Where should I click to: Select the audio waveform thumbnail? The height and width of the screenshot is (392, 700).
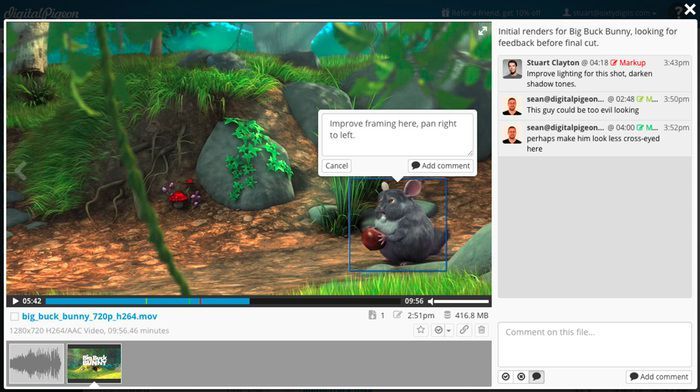[36, 363]
